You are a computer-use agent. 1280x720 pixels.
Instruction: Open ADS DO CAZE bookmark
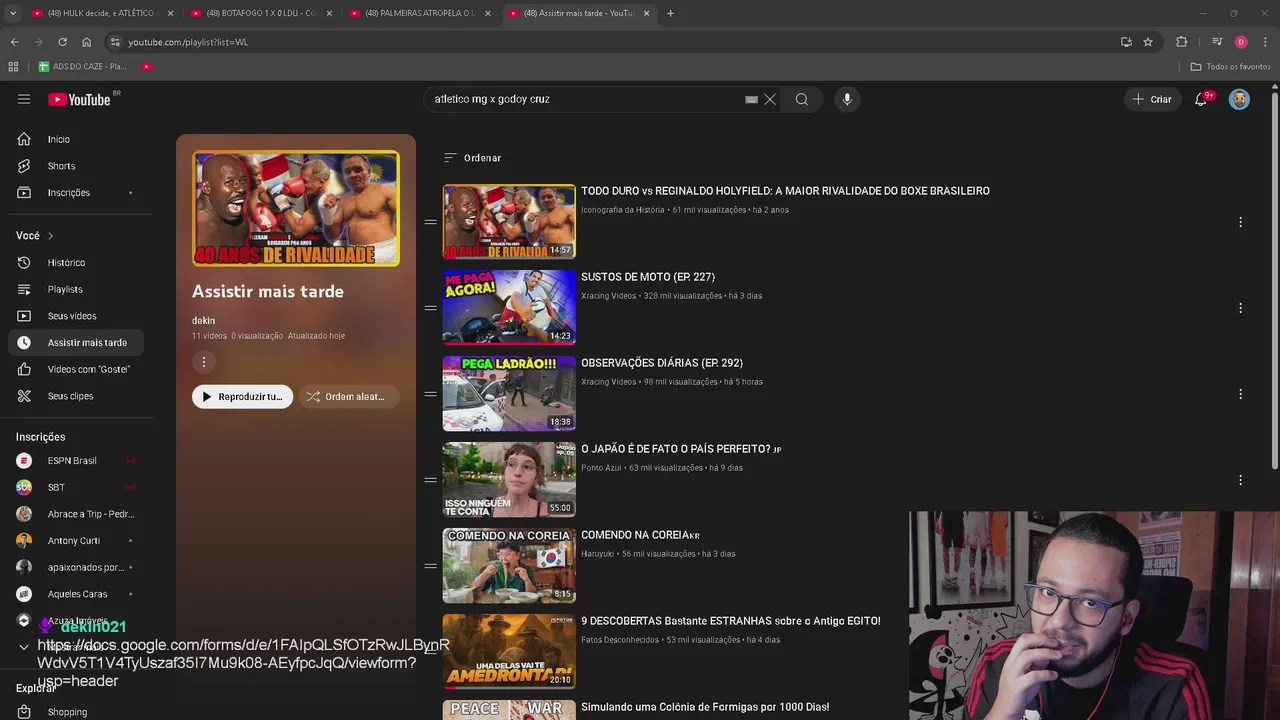click(x=83, y=67)
